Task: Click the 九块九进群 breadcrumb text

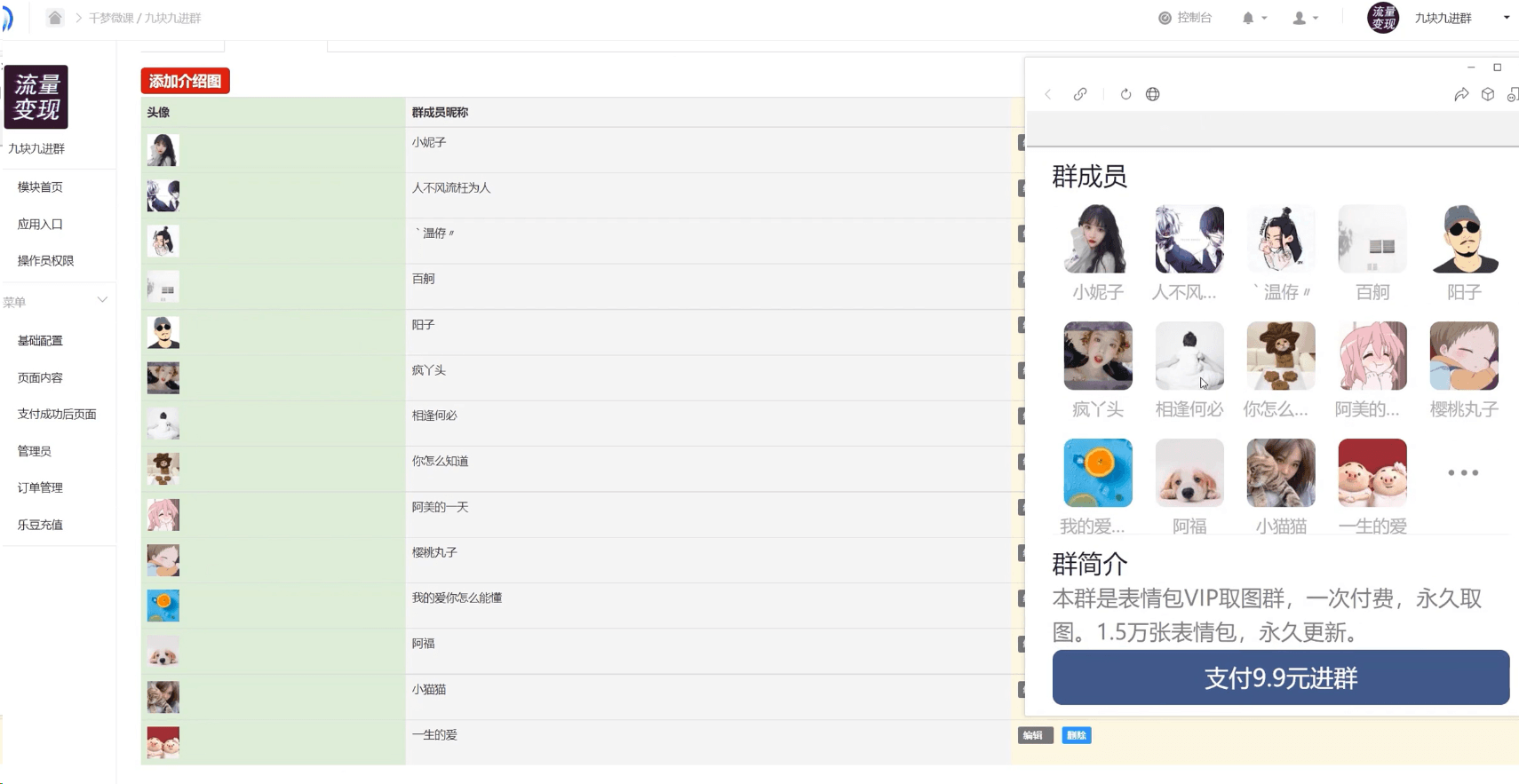Action: click(x=172, y=18)
